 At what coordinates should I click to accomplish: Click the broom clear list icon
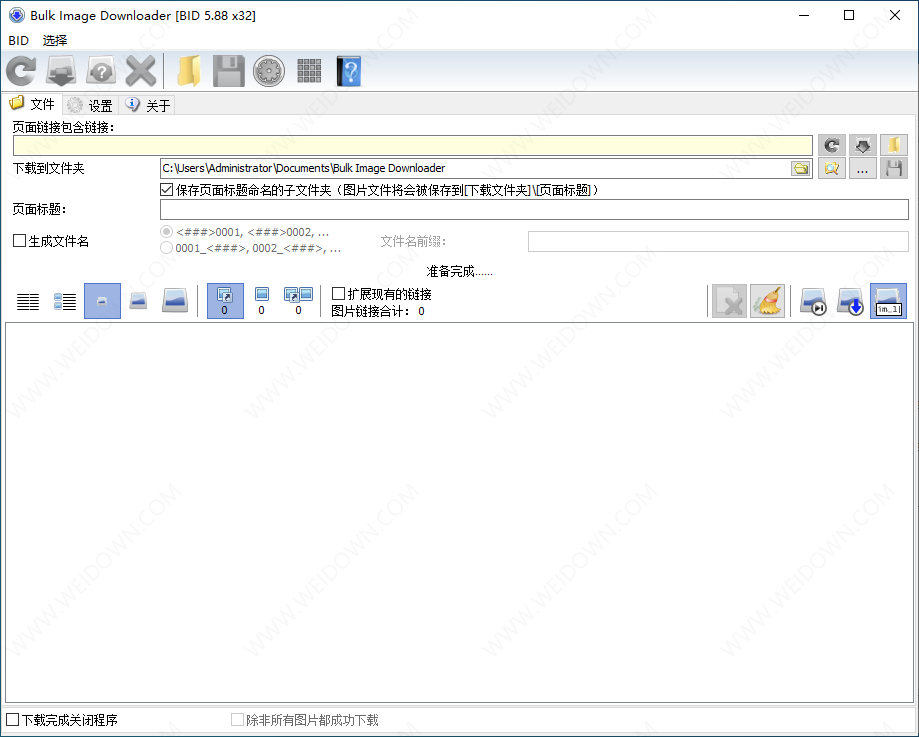point(767,301)
